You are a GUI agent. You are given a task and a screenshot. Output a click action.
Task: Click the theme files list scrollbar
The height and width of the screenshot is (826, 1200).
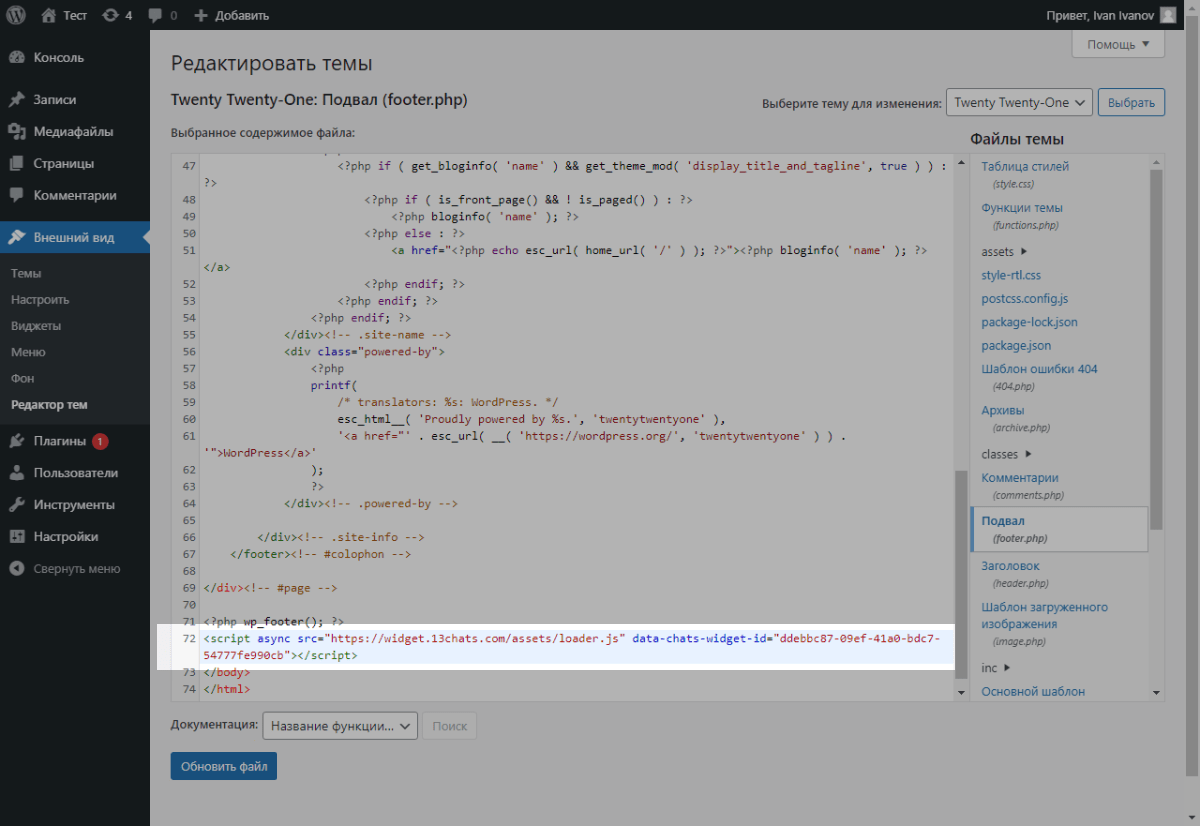1156,350
